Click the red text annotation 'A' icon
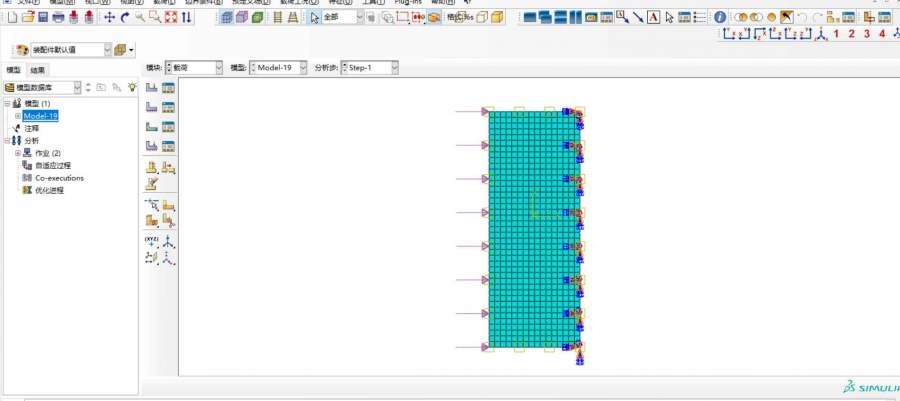900x401 pixels. pos(652,18)
